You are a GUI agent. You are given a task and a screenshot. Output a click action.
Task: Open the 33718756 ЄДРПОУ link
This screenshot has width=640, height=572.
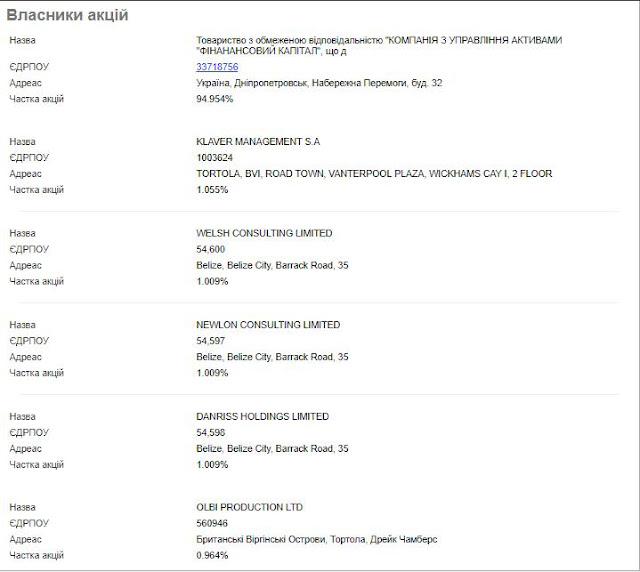(x=217, y=67)
